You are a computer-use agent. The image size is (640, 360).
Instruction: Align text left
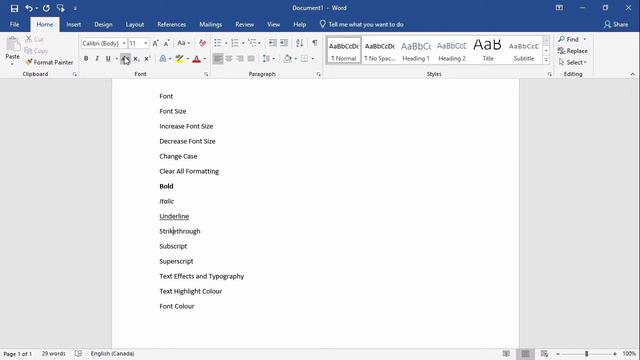(x=218, y=59)
